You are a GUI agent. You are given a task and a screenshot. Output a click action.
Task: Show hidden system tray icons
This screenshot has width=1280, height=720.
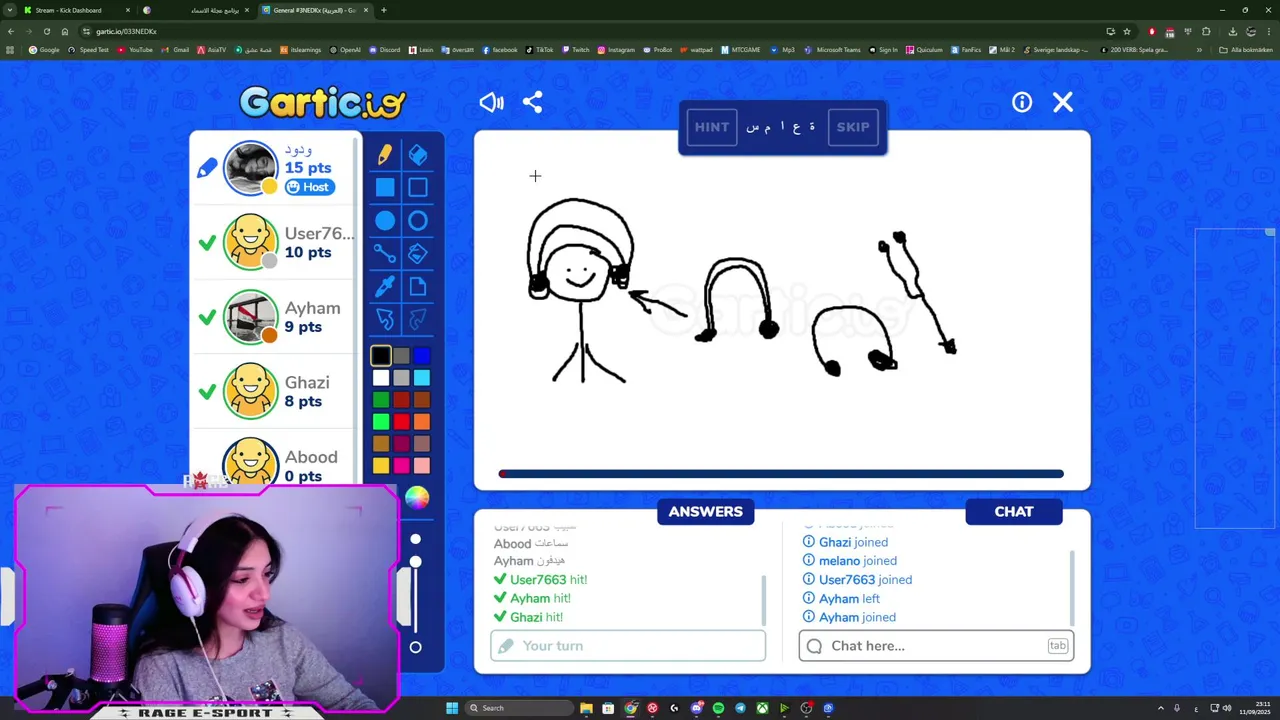[x=1161, y=708]
